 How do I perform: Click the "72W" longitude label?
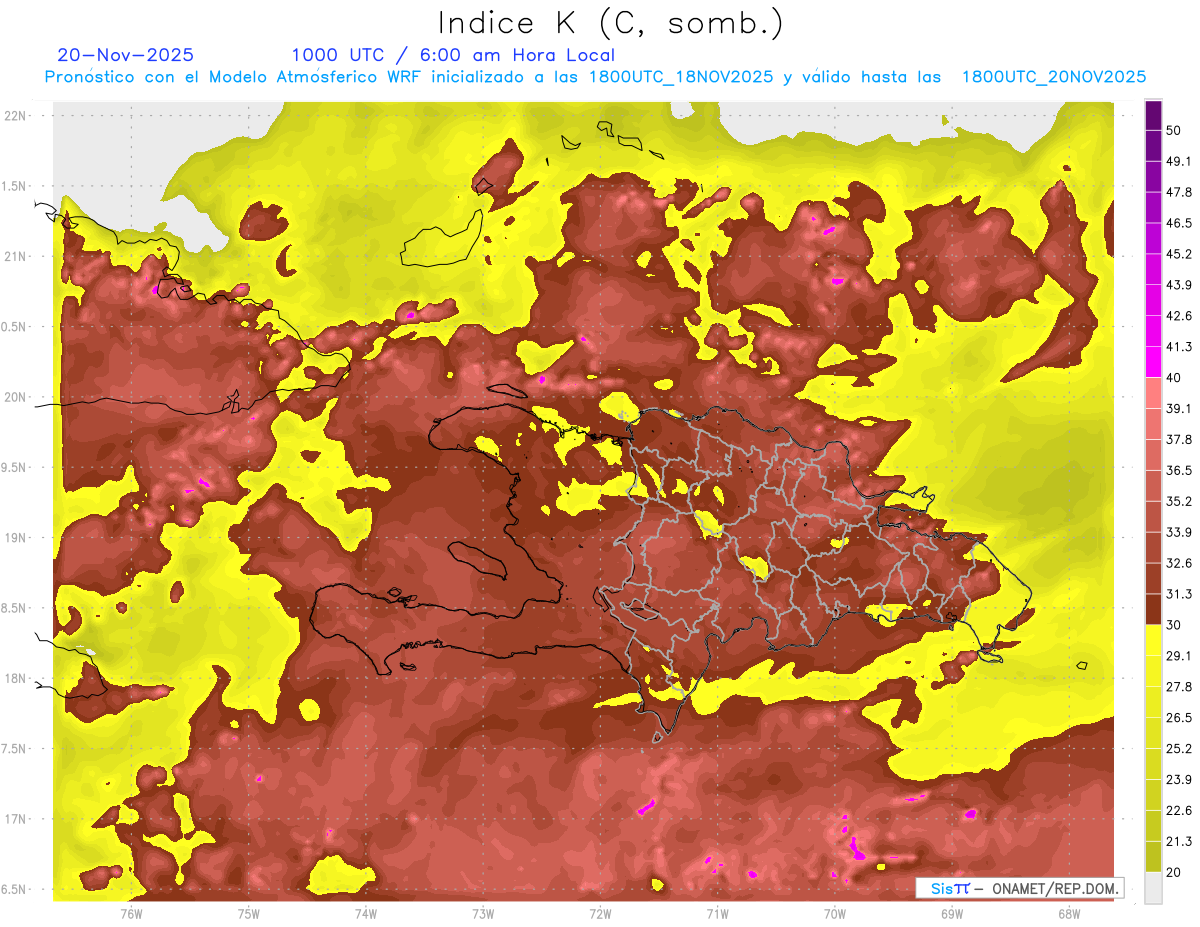600,913
